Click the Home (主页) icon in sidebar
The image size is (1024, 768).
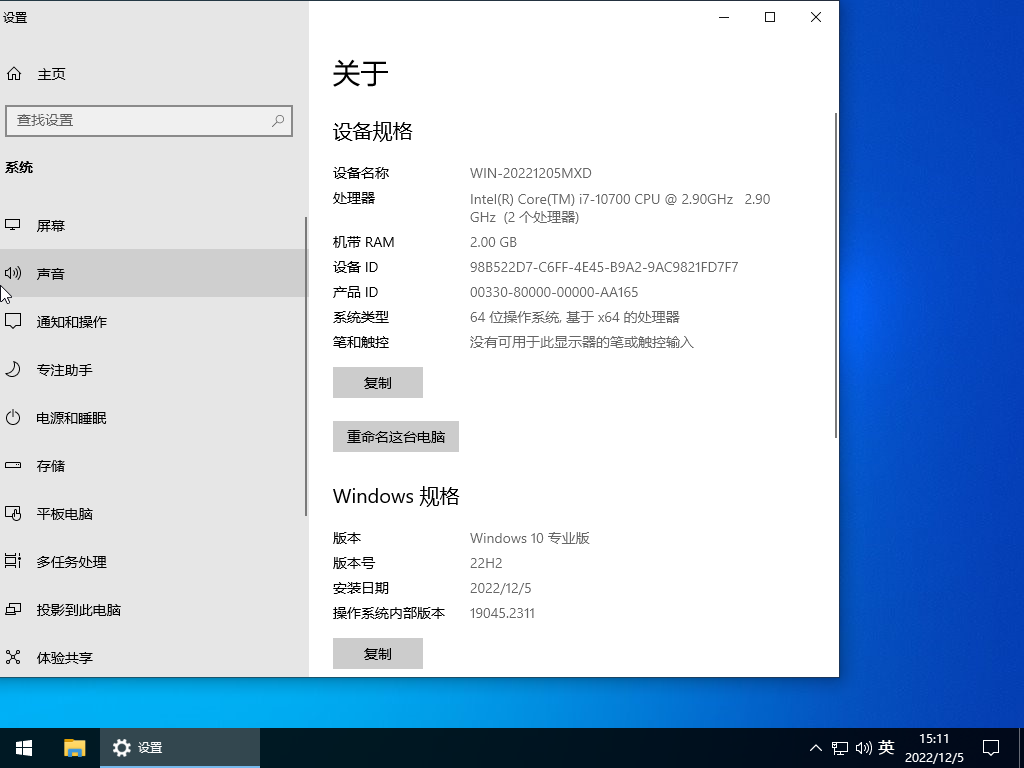(14, 74)
